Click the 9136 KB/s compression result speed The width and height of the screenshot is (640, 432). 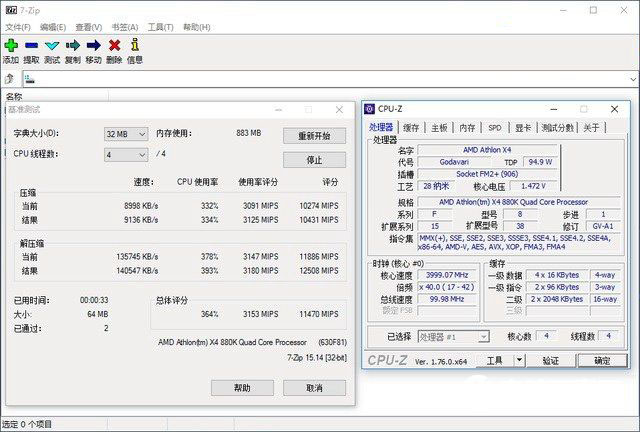[141, 220]
